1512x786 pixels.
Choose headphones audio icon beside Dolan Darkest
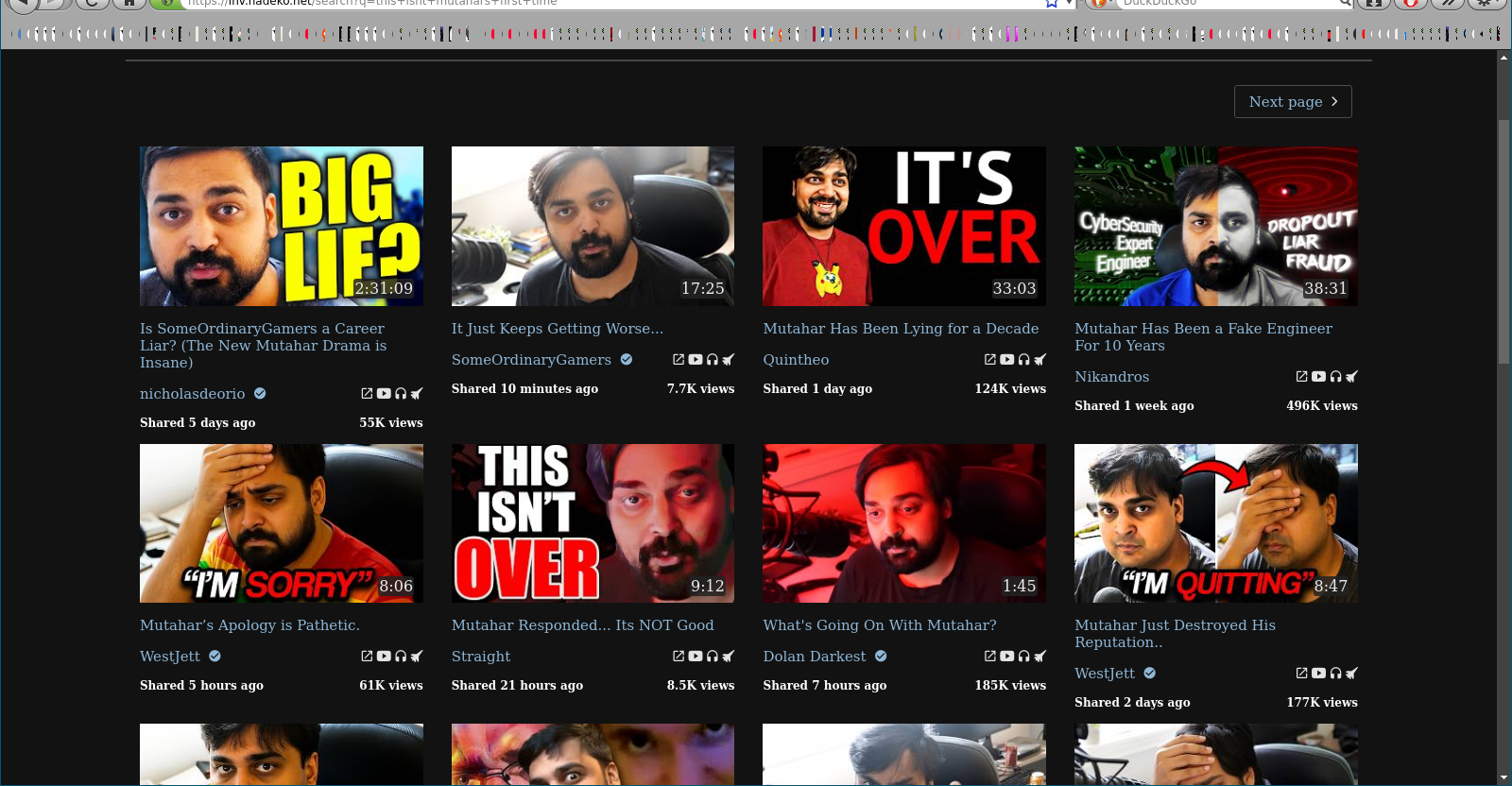pyautogui.click(x=1024, y=657)
